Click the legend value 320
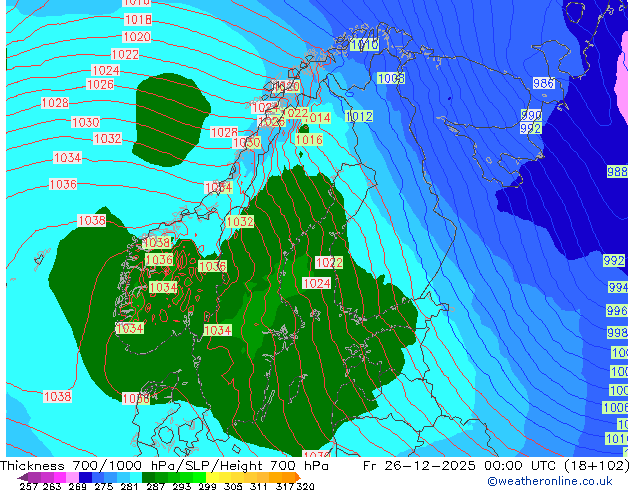 click(x=305, y=486)
